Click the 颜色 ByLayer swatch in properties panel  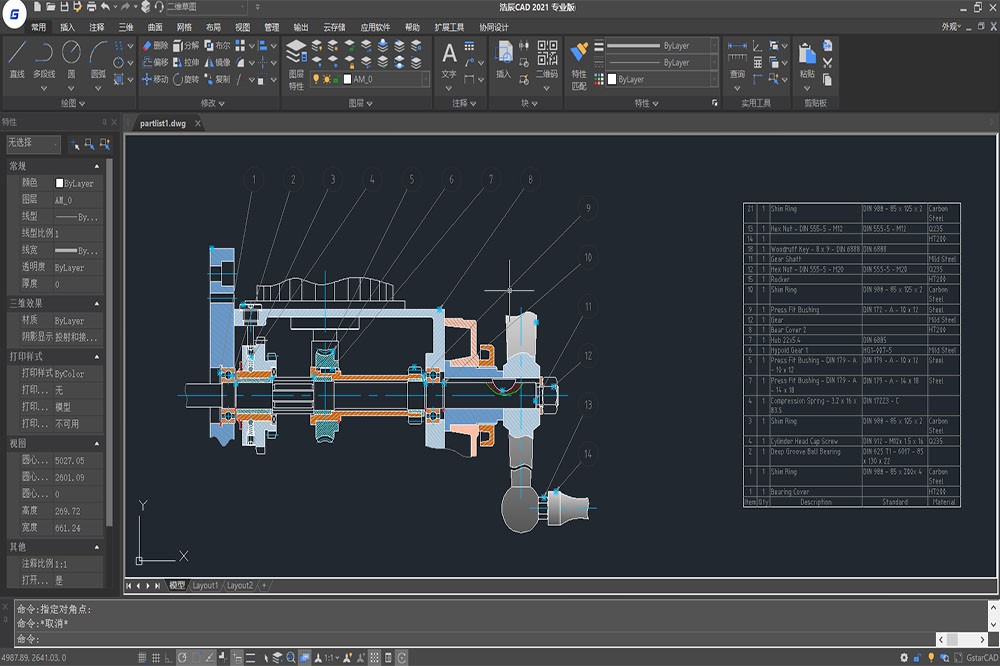[x=59, y=183]
